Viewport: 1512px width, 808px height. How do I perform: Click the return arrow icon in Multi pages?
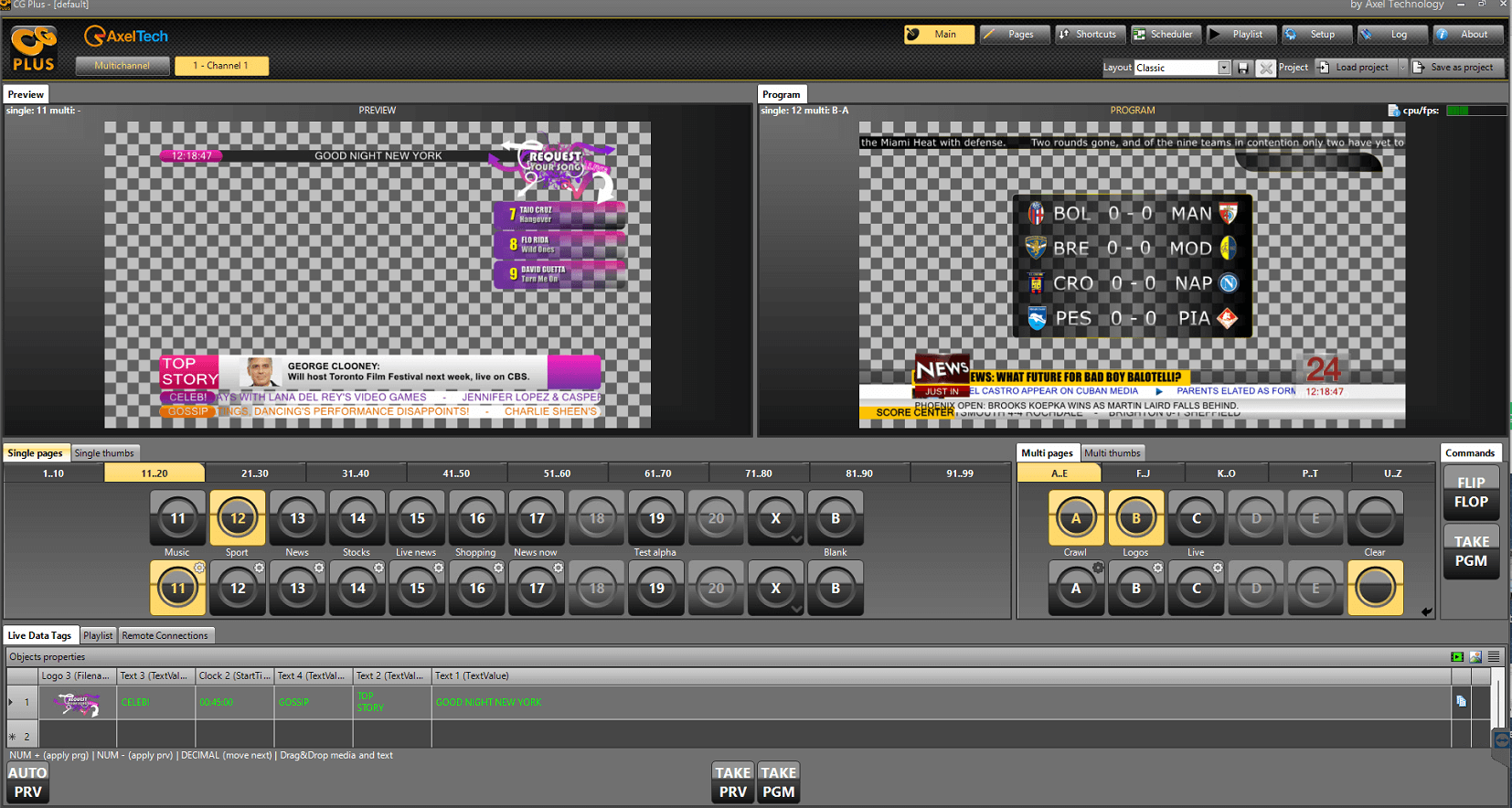coord(1426,611)
